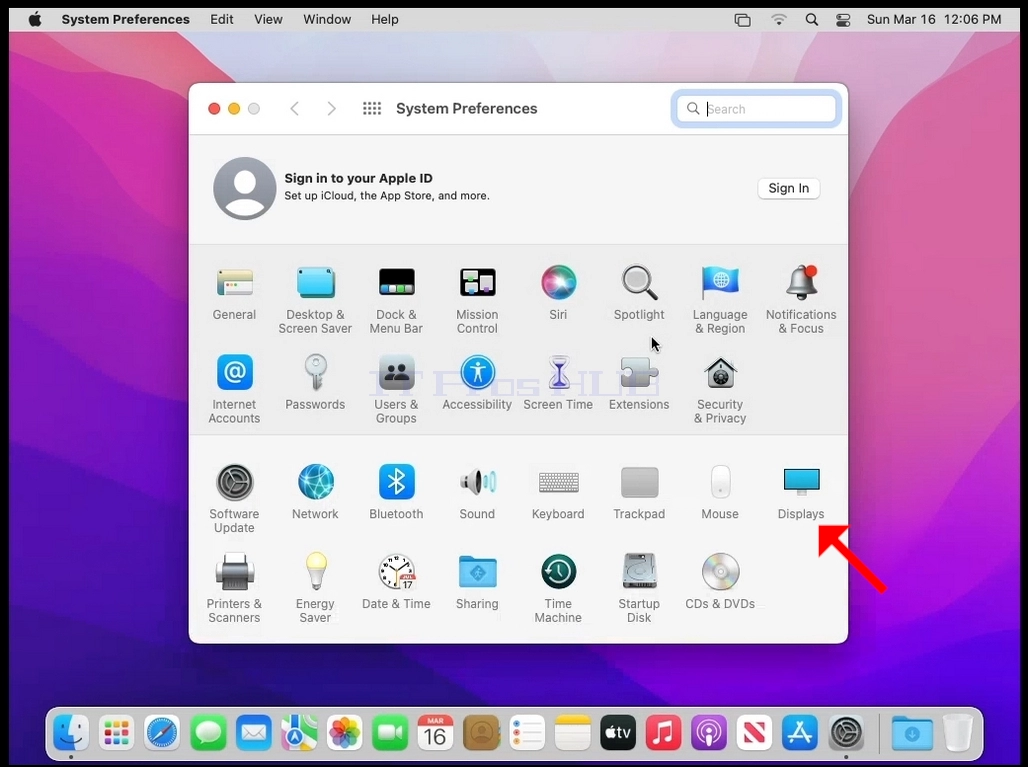This screenshot has height=767, width=1028.
Task: Click the Apple ID avatar picture
Action: (x=245, y=189)
